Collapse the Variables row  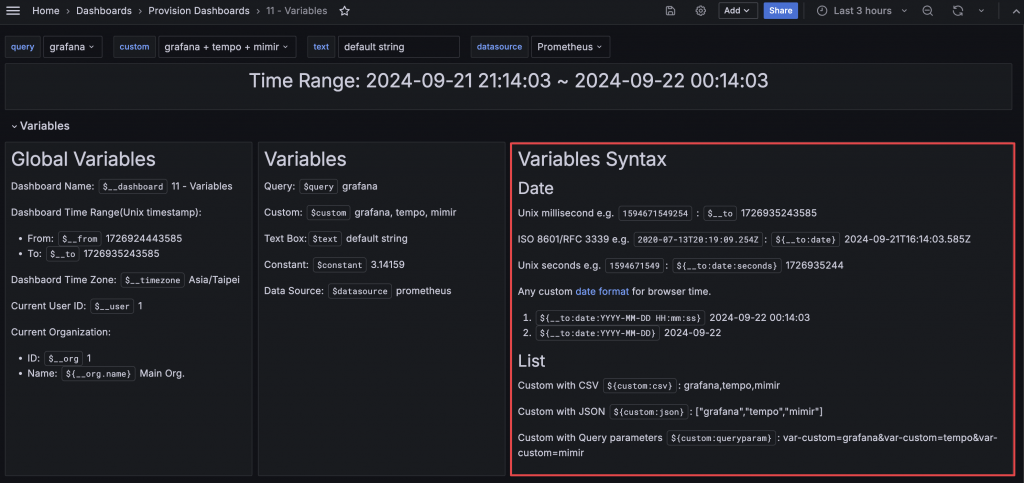point(40,126)
